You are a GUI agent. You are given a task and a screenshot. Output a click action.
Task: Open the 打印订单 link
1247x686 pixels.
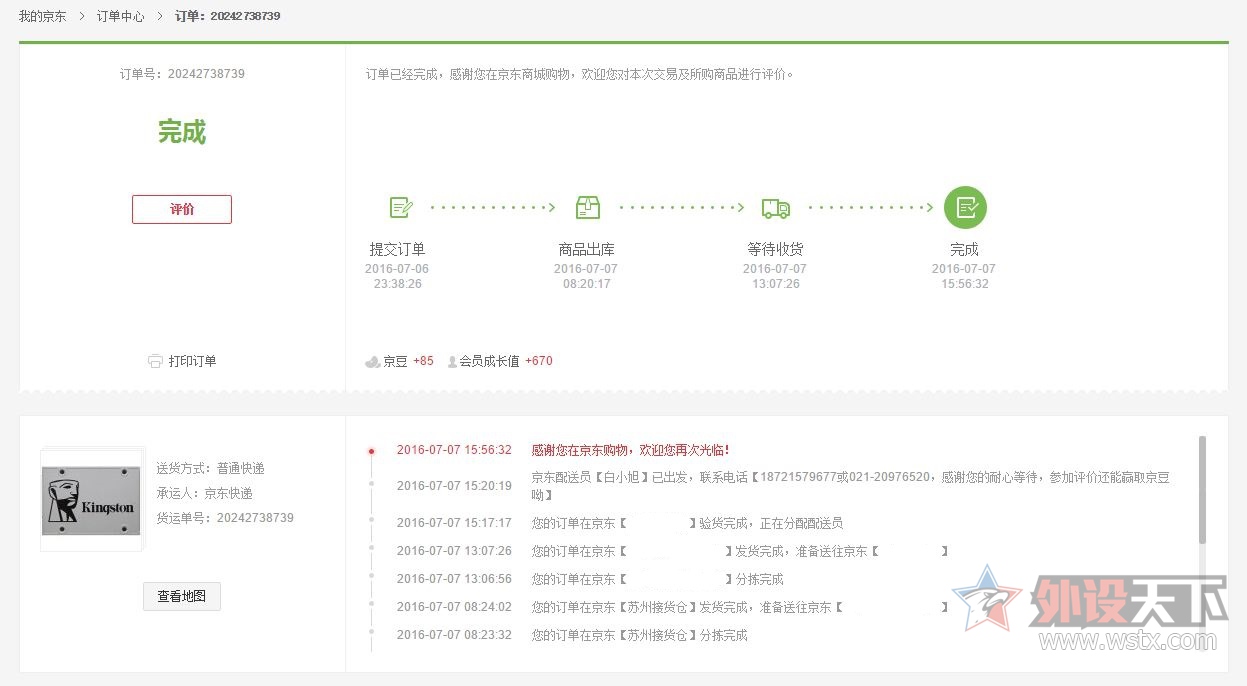coord(192,361)
